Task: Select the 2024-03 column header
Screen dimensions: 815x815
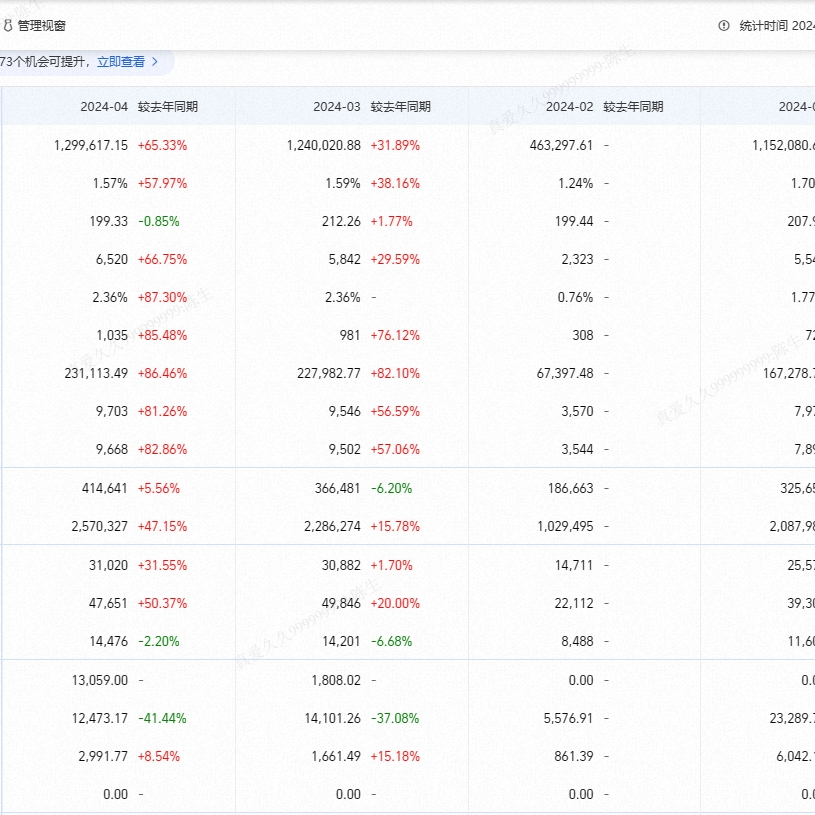Action: tap(336, 107)
